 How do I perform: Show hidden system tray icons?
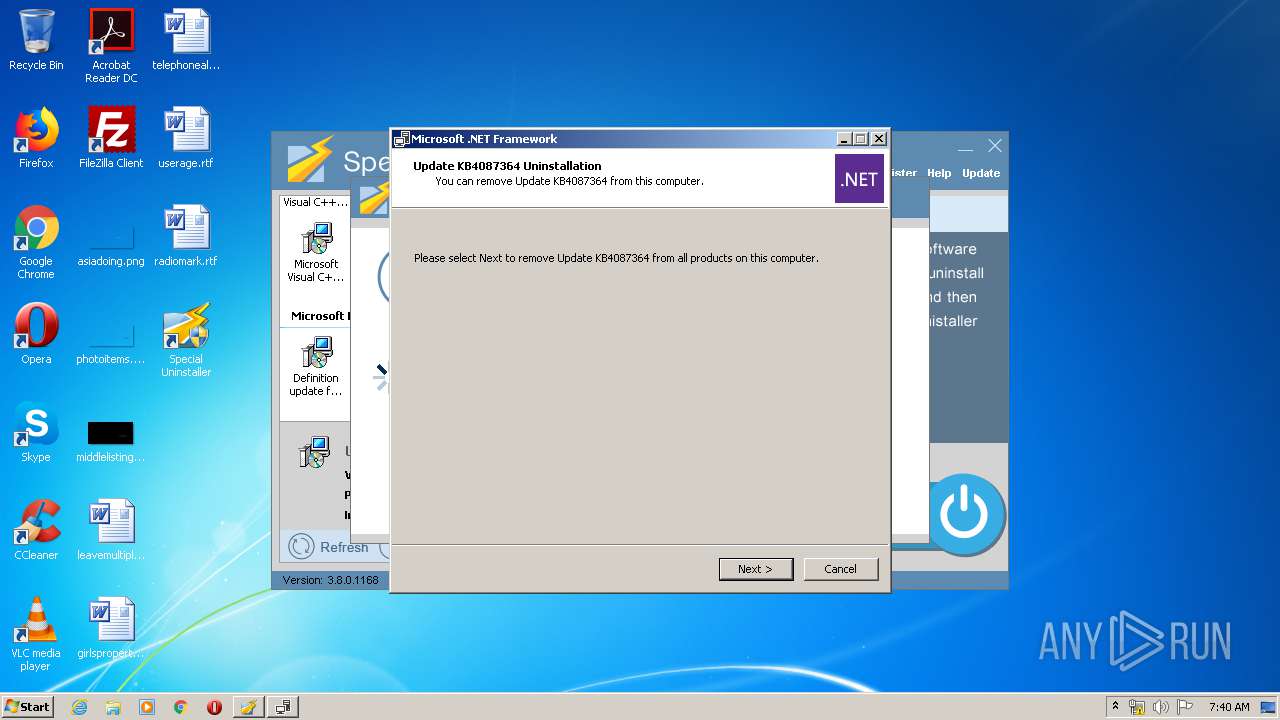coord(1115,706)
